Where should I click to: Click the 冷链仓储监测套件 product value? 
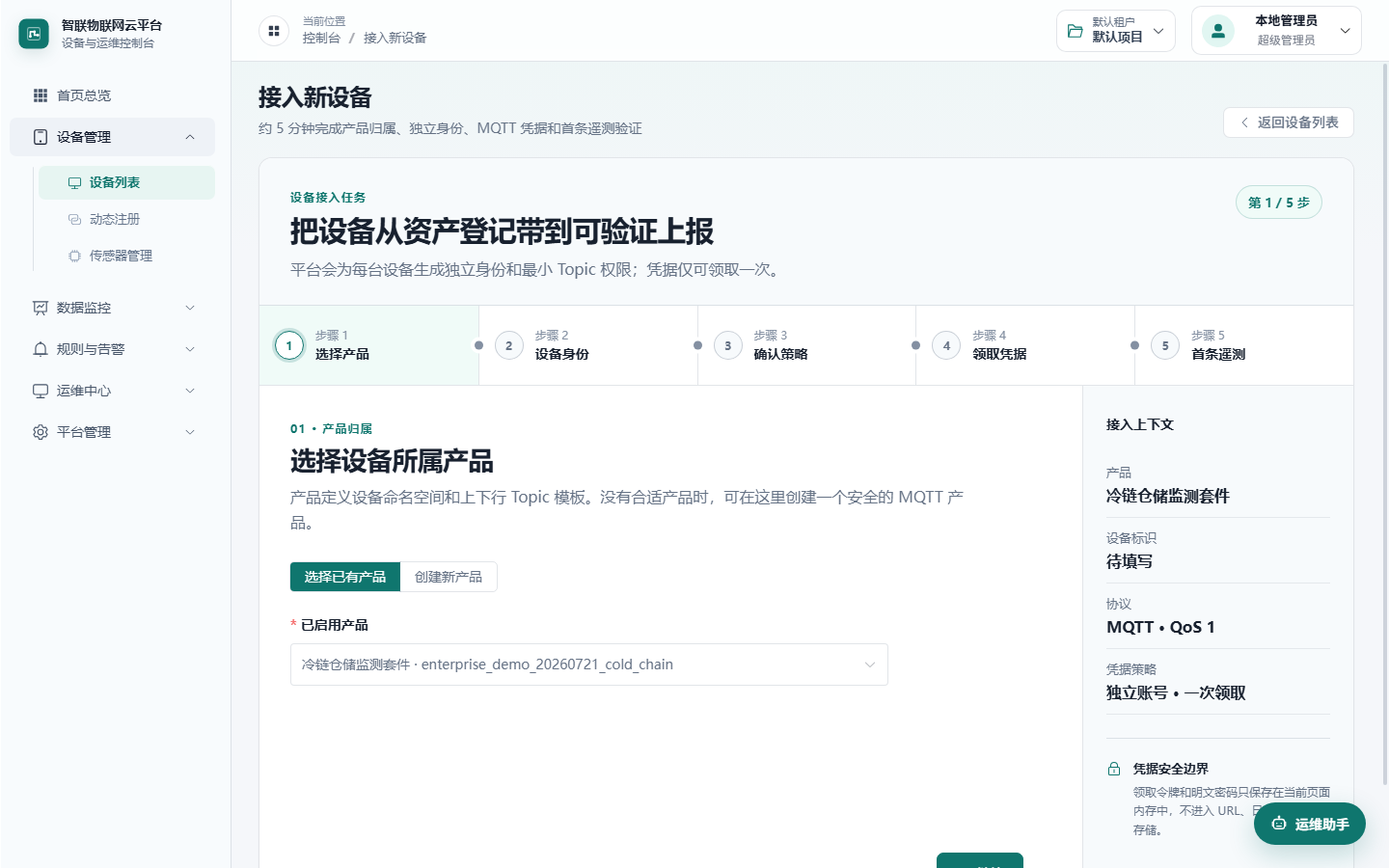pyautogui.click(x=1168, y=496)
